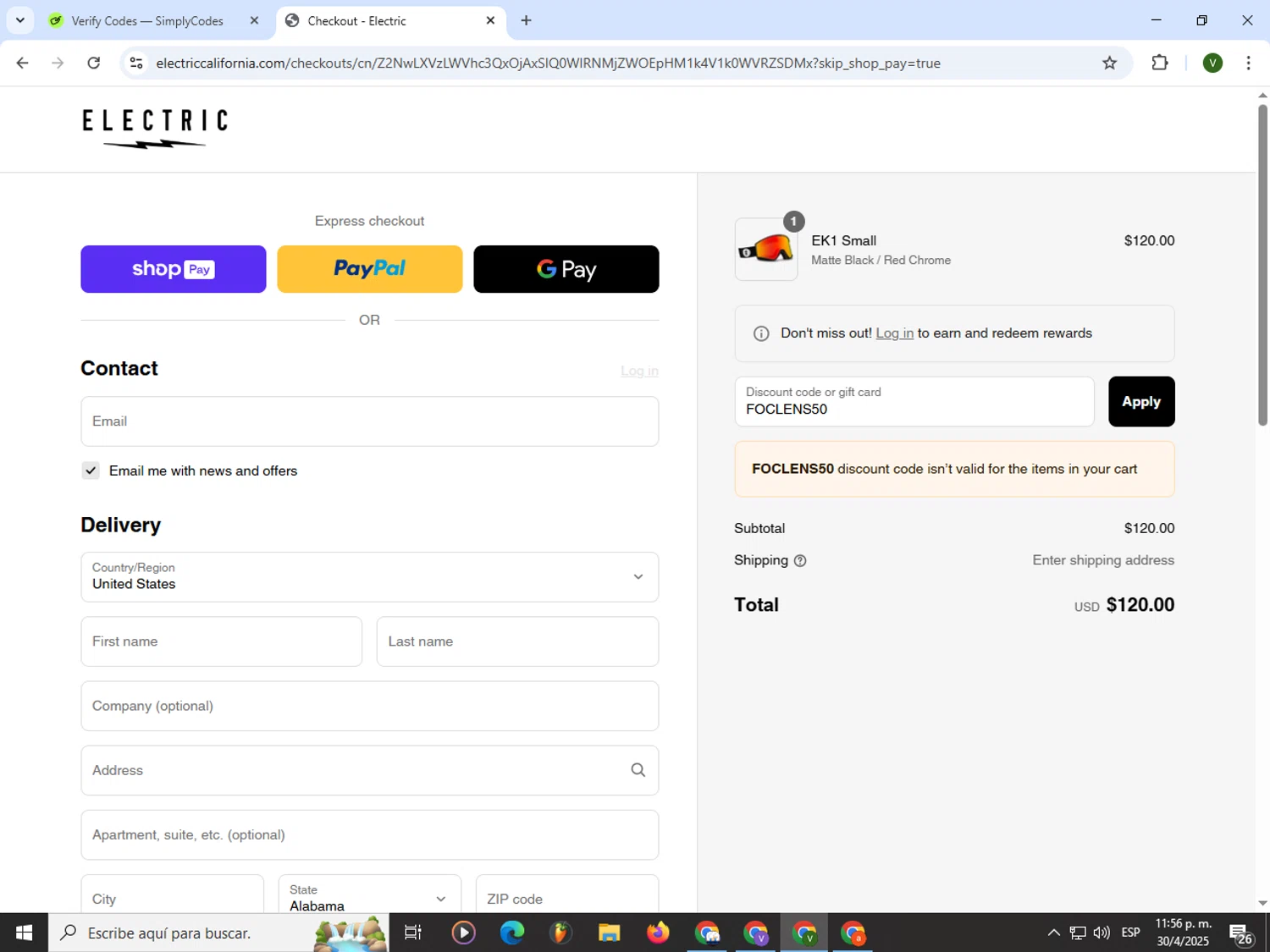Viewport: 1270px width, 952px height.
Task: Launch Firefox from the taskbar
Action: pyautogui.click(x=658, y=933)
